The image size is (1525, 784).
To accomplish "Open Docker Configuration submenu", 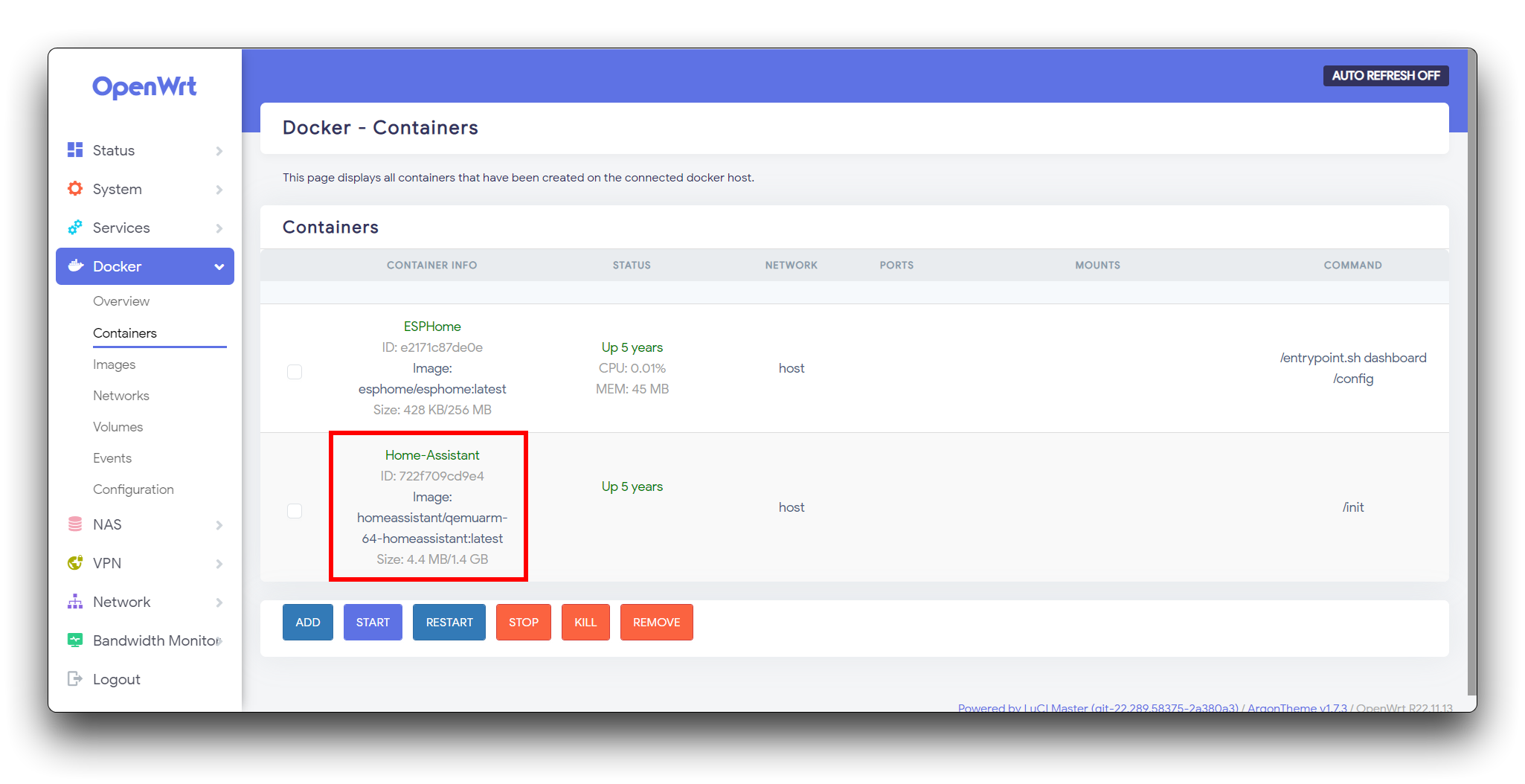I will click(133, 489).
